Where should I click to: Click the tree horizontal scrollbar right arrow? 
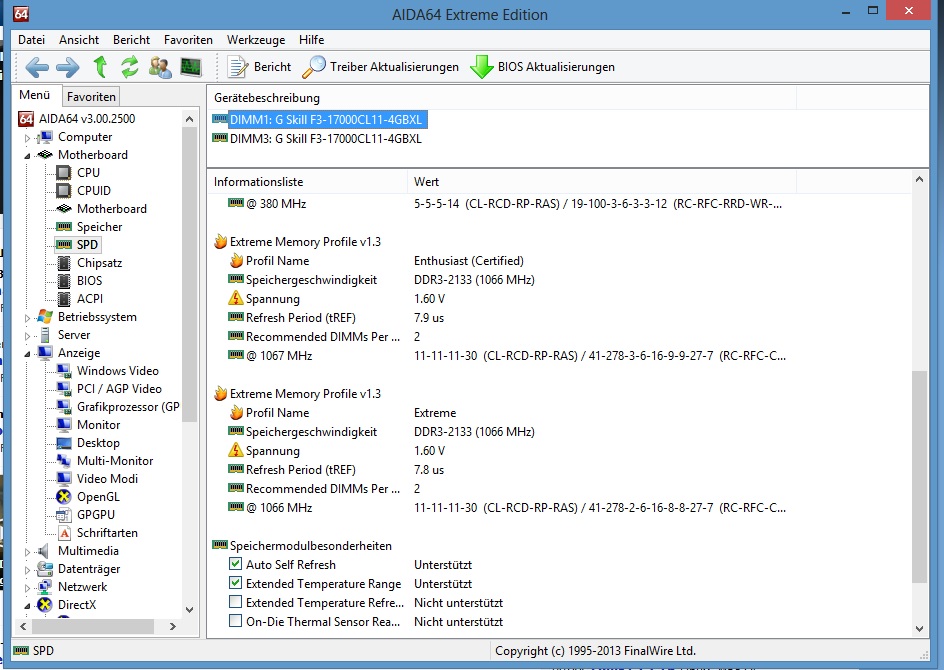(x=173, y=627)
